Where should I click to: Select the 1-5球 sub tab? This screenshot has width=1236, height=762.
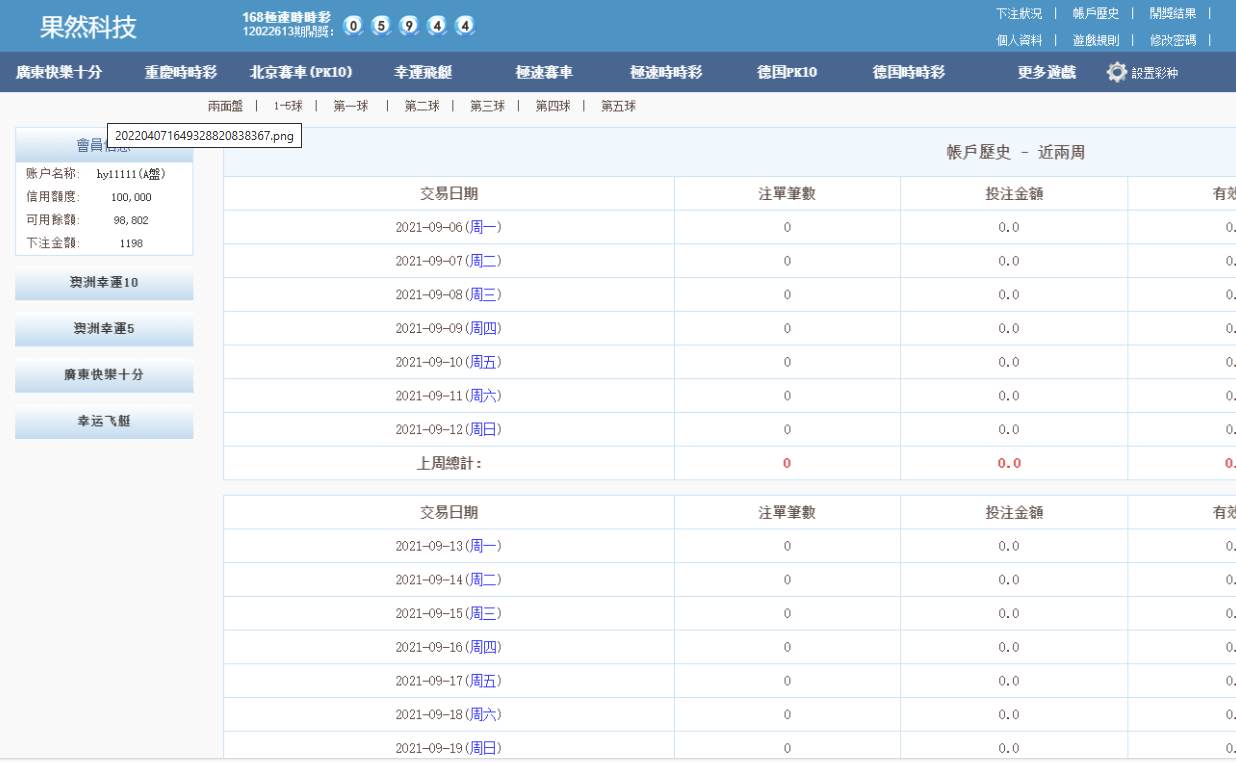pyautogui.click(x=288, y=106)
